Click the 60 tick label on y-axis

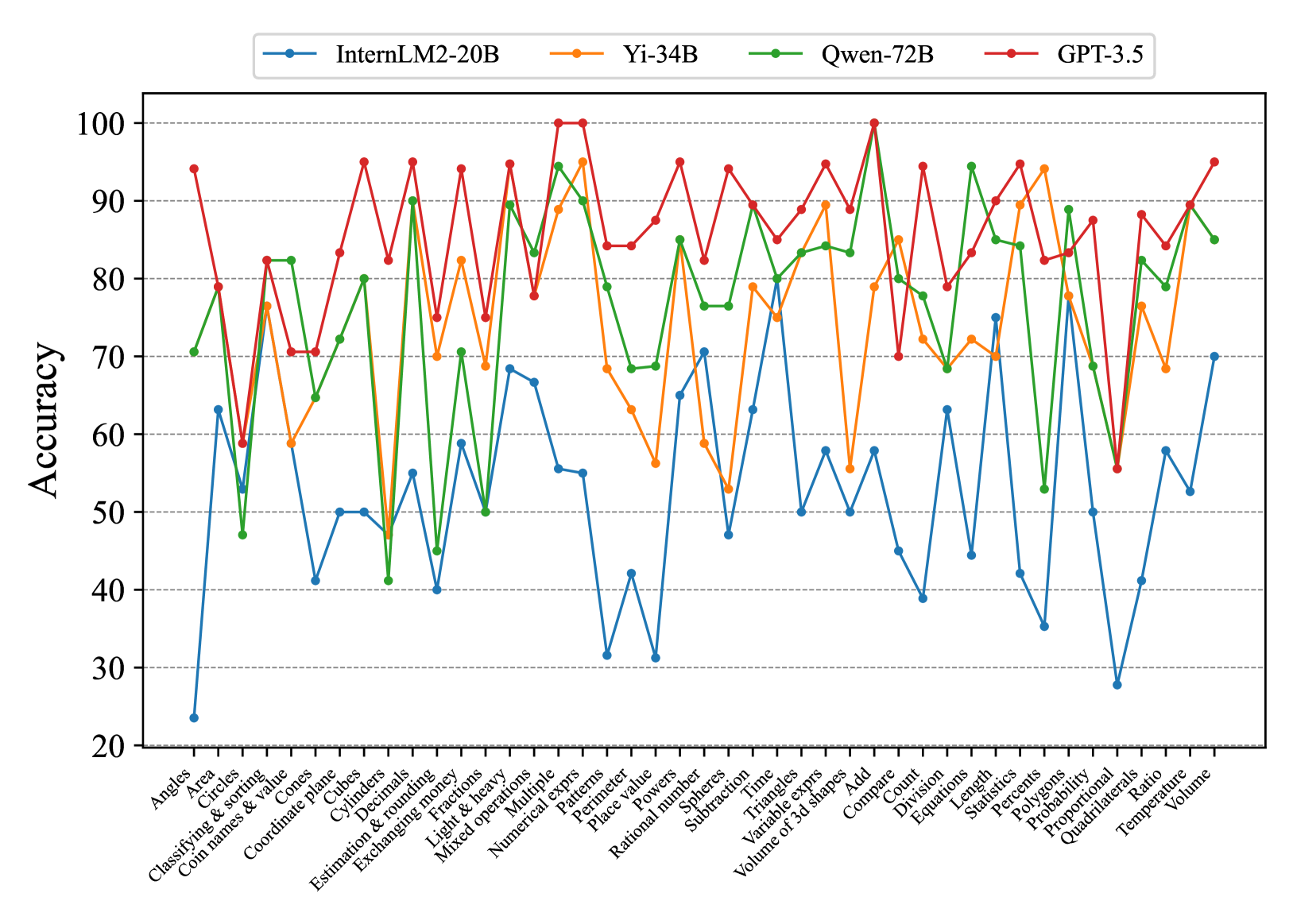coord(109,435)
